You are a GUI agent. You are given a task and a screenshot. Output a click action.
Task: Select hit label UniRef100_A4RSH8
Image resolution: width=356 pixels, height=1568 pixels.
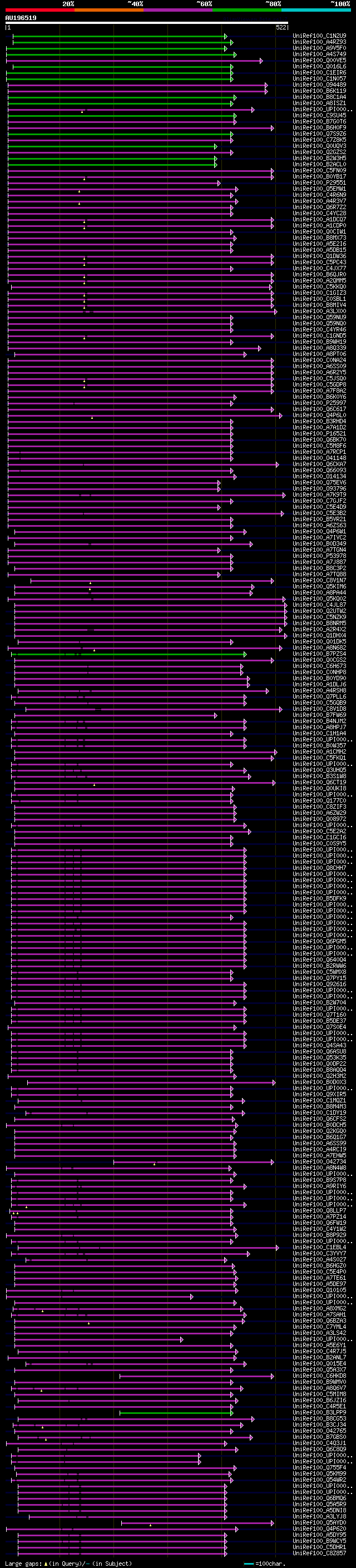click(x=319, y=691)
